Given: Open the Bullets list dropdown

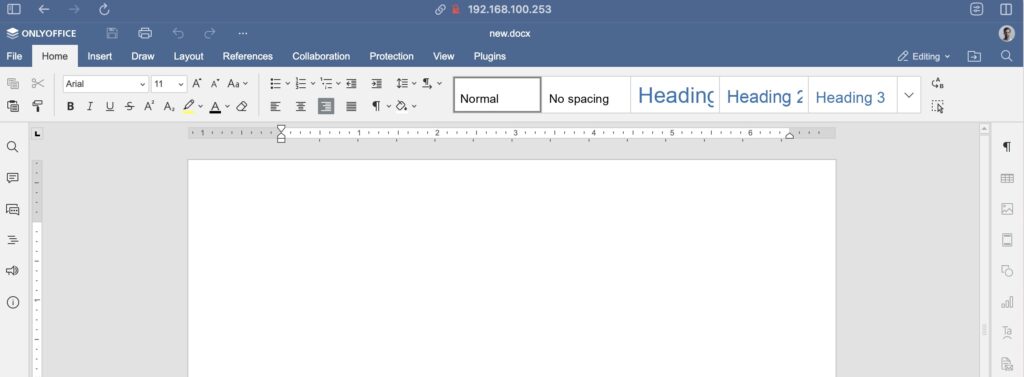Looking at the screenshot, I should [x=288, y=84].
